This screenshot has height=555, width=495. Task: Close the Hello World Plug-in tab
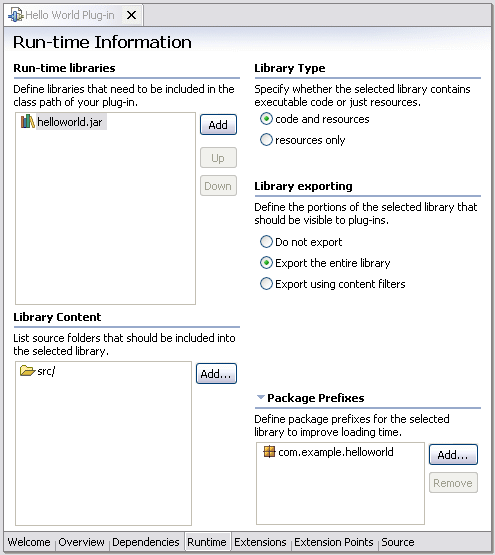[131, 15]
